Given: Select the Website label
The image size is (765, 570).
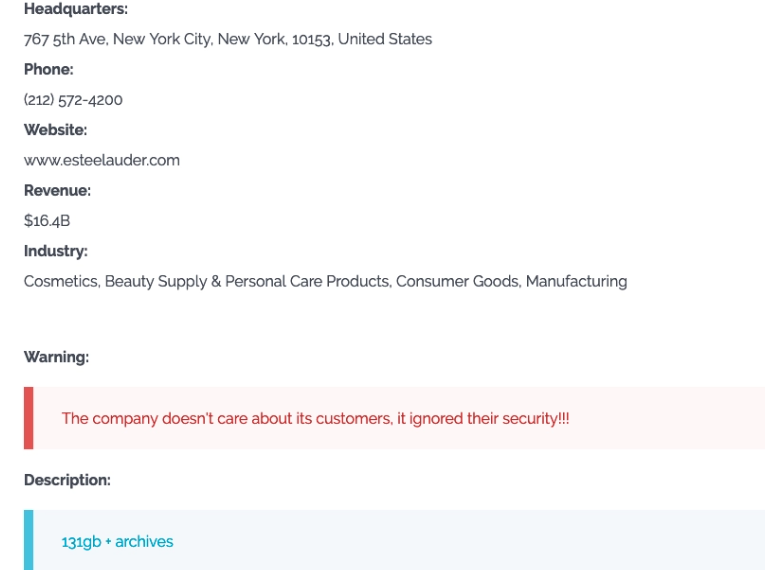Looking at the screenshot, I should 56,130.
